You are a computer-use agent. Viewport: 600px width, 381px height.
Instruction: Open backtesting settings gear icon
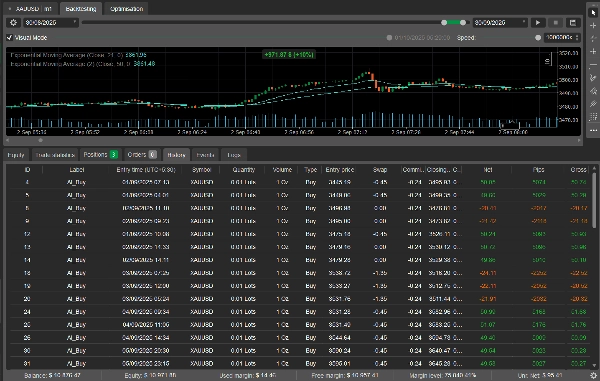pyautogui.click(x=13, y=23)
